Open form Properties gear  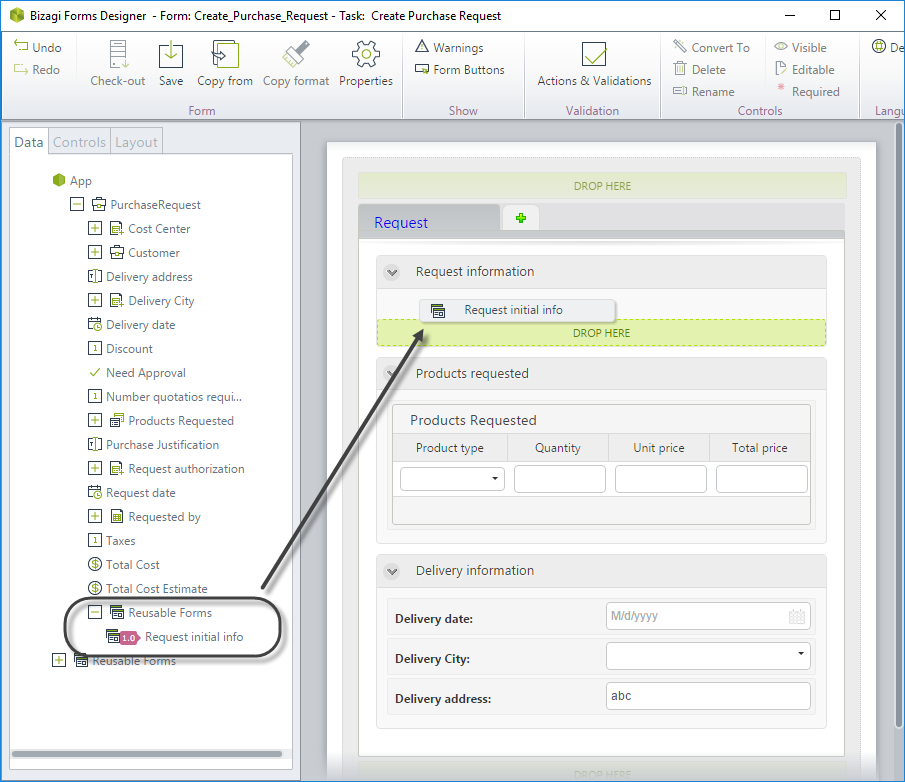click(366, 56)
